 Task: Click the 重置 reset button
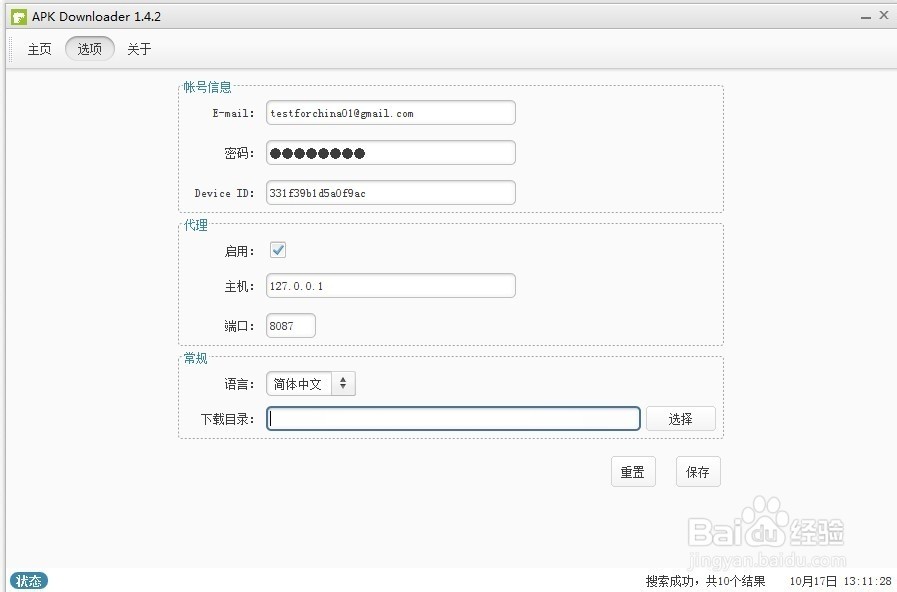pyautogui.click(x=633, y=472)
